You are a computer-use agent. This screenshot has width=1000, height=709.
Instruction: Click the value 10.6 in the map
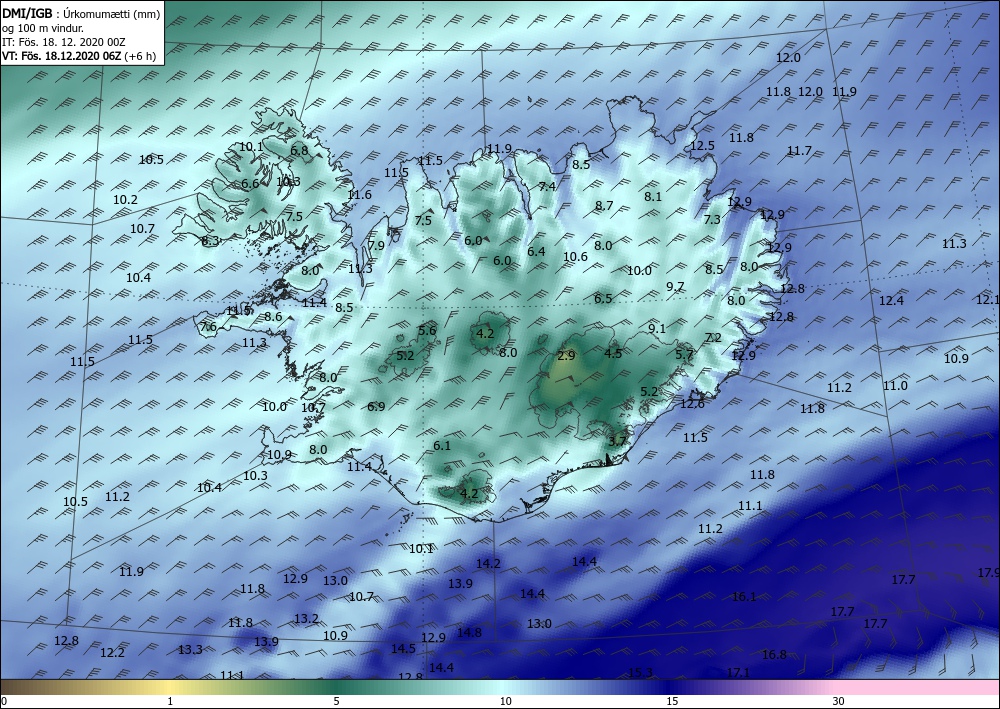coord(575,256)
